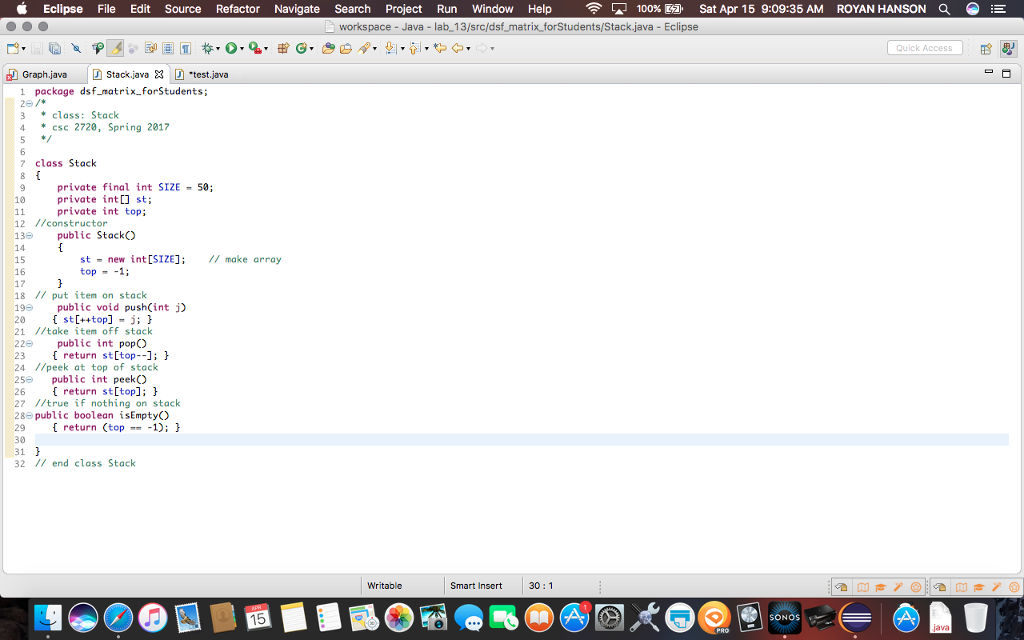Image resolution: width=1024 pixels, height=640 pixels.
Task: Open the Source menu
Action: point(184,8)
